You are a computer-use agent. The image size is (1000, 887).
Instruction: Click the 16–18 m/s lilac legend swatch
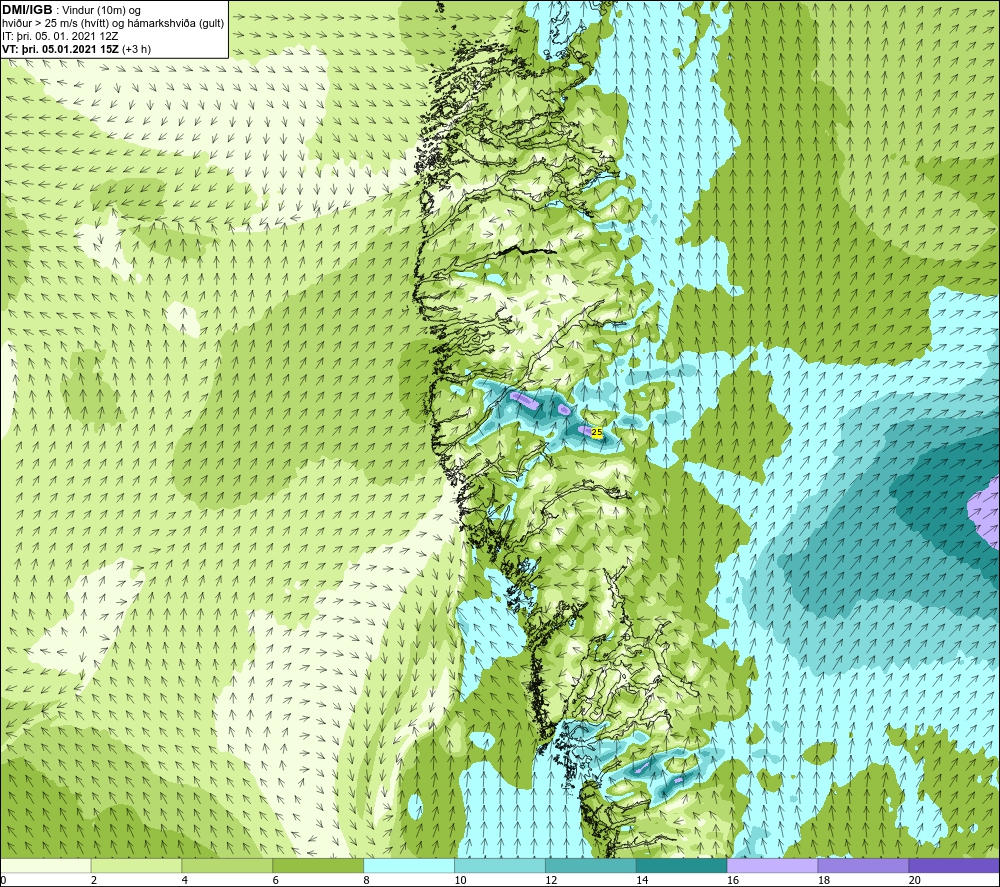coord(772,865)
